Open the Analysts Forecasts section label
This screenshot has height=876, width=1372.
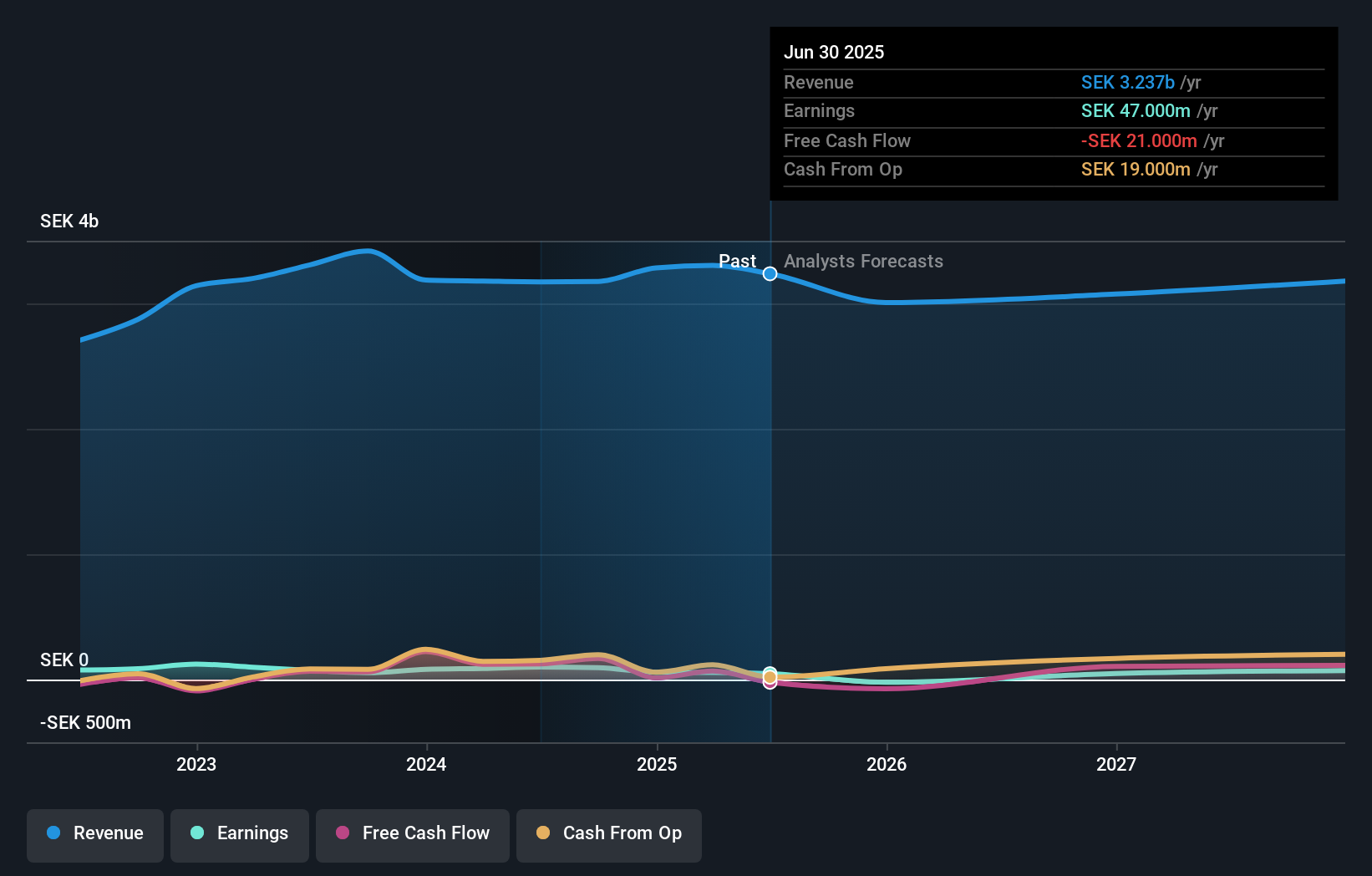[863, 262]
